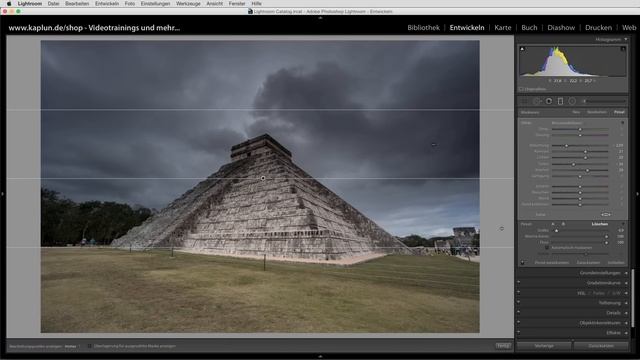Open the Einstellungen menu
The image size is (640, 360).
(x=156, y=4)
